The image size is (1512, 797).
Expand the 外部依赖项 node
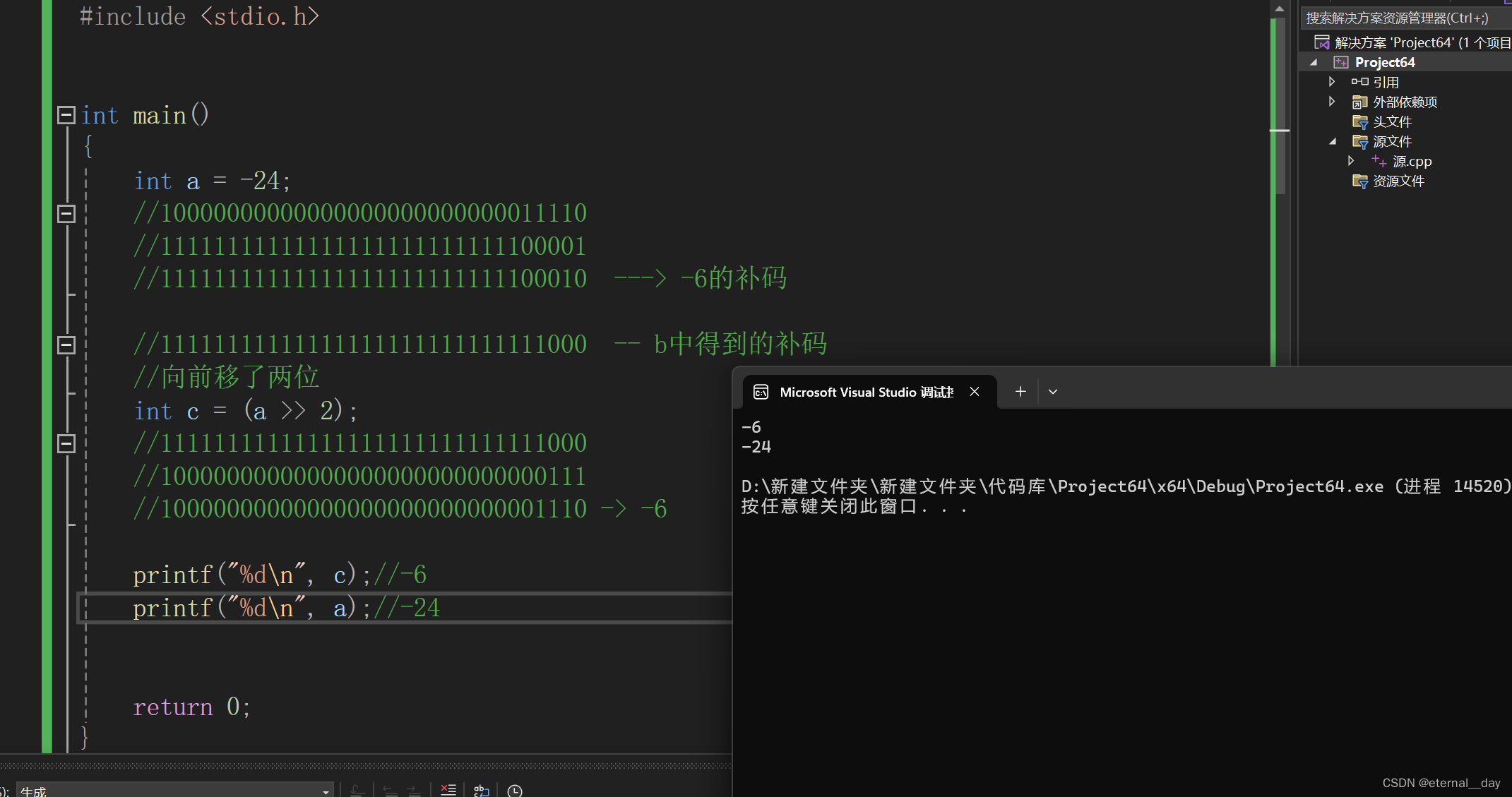click(1332, 102)
